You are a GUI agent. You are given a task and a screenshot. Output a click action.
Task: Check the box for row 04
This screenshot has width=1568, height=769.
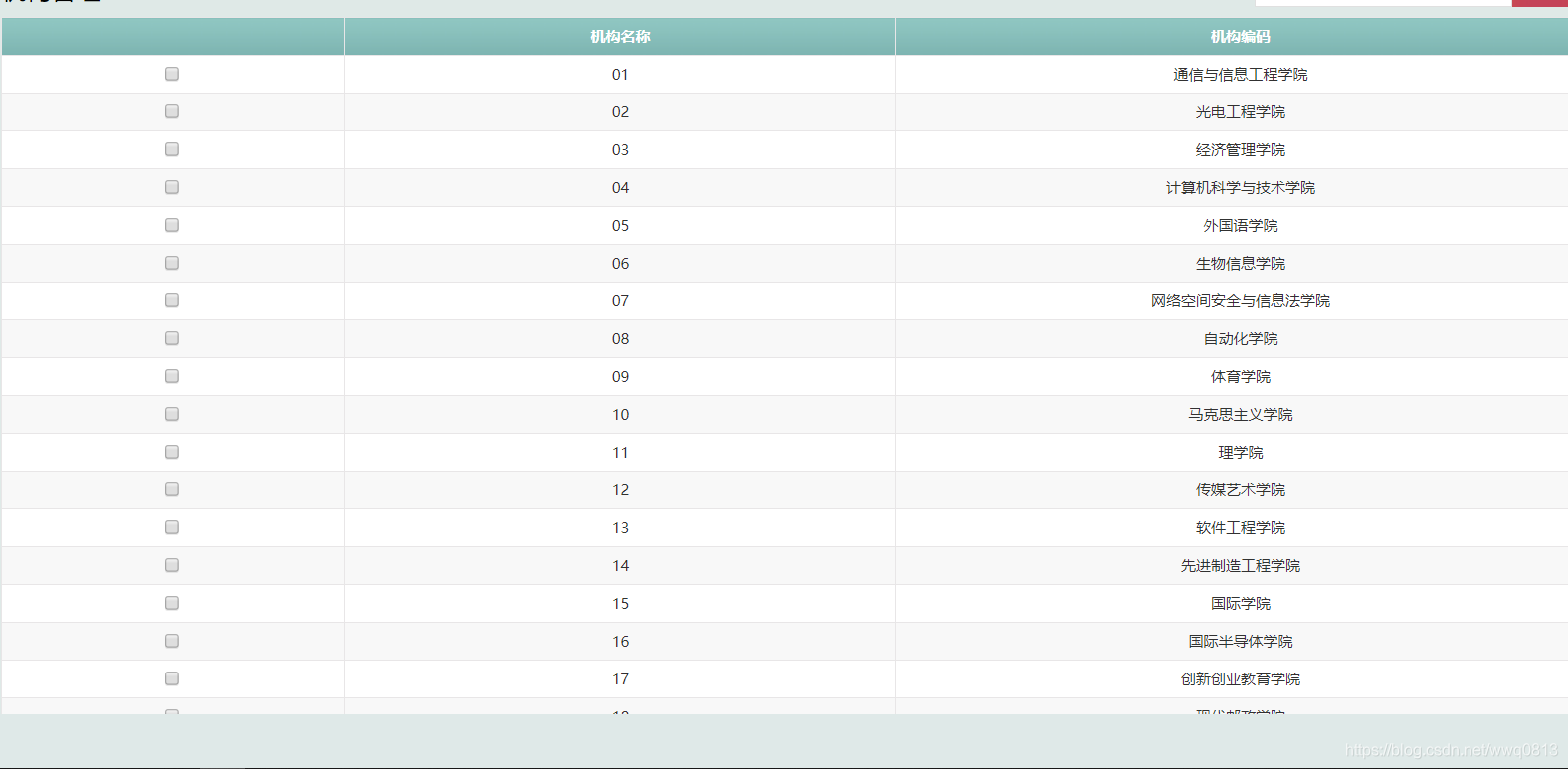[172, 187]
